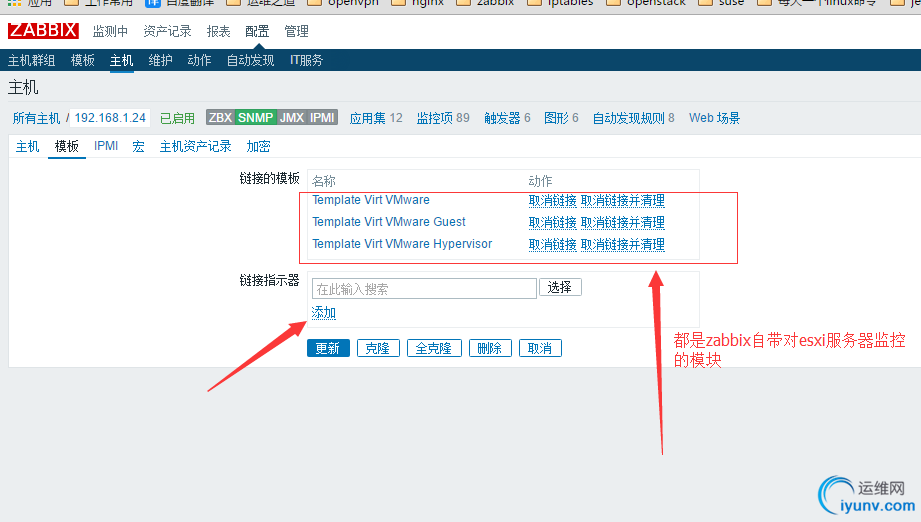
Task: Switch to the 模板 form tab
Action: pos(66,146)
